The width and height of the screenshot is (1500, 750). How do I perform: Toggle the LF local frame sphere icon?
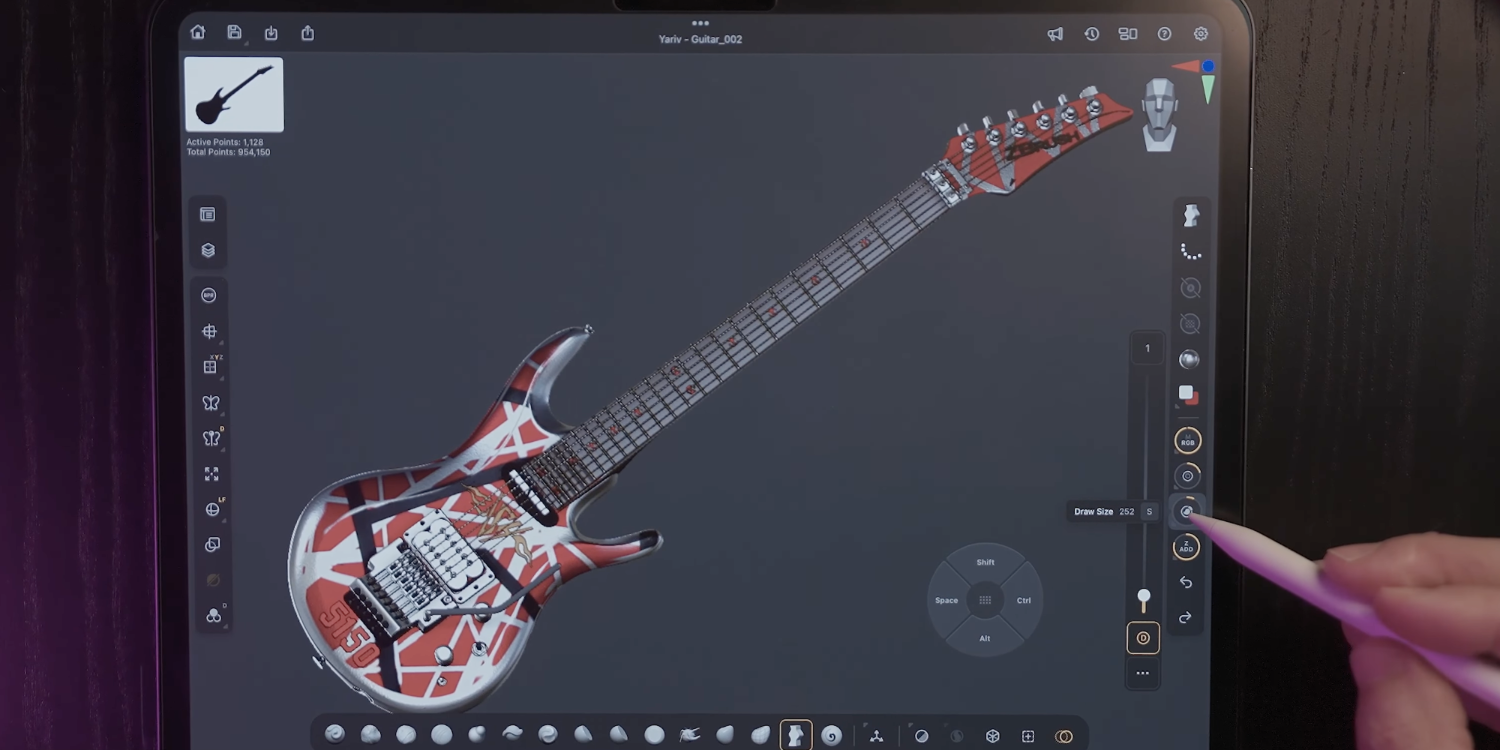tap(212, 509)
